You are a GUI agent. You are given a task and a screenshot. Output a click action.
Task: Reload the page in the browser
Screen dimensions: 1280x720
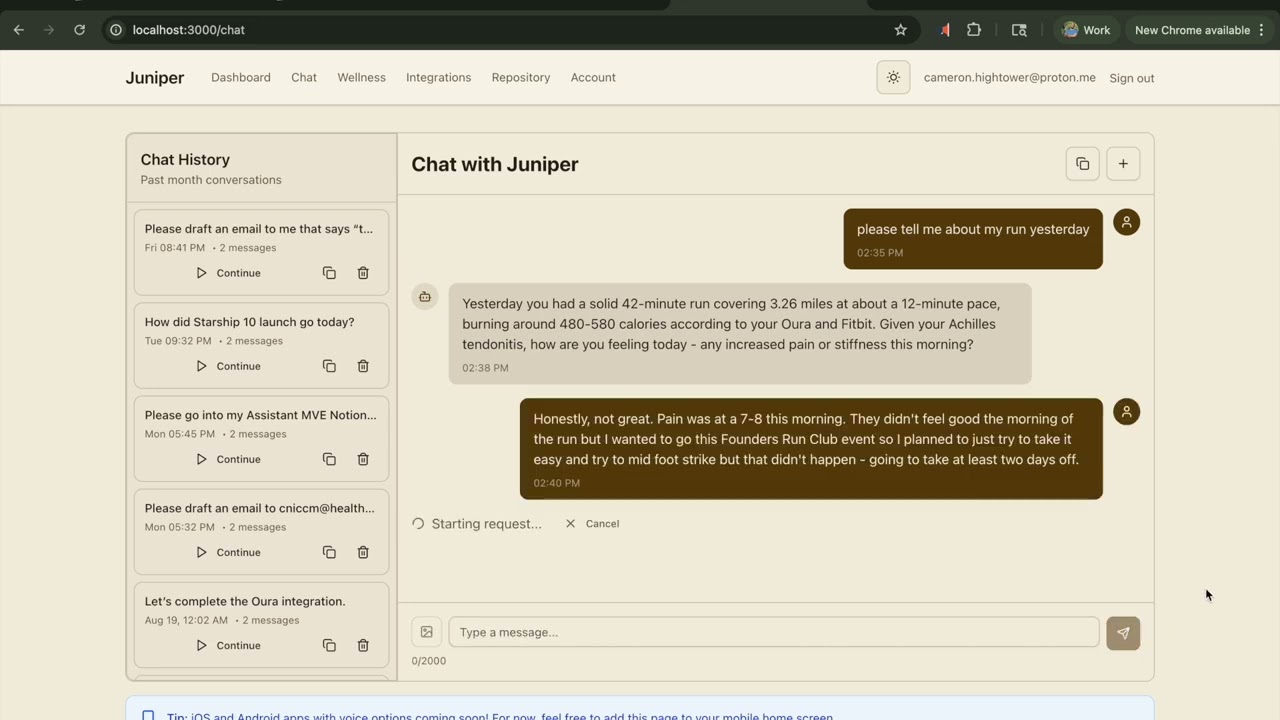click(79, 30)
